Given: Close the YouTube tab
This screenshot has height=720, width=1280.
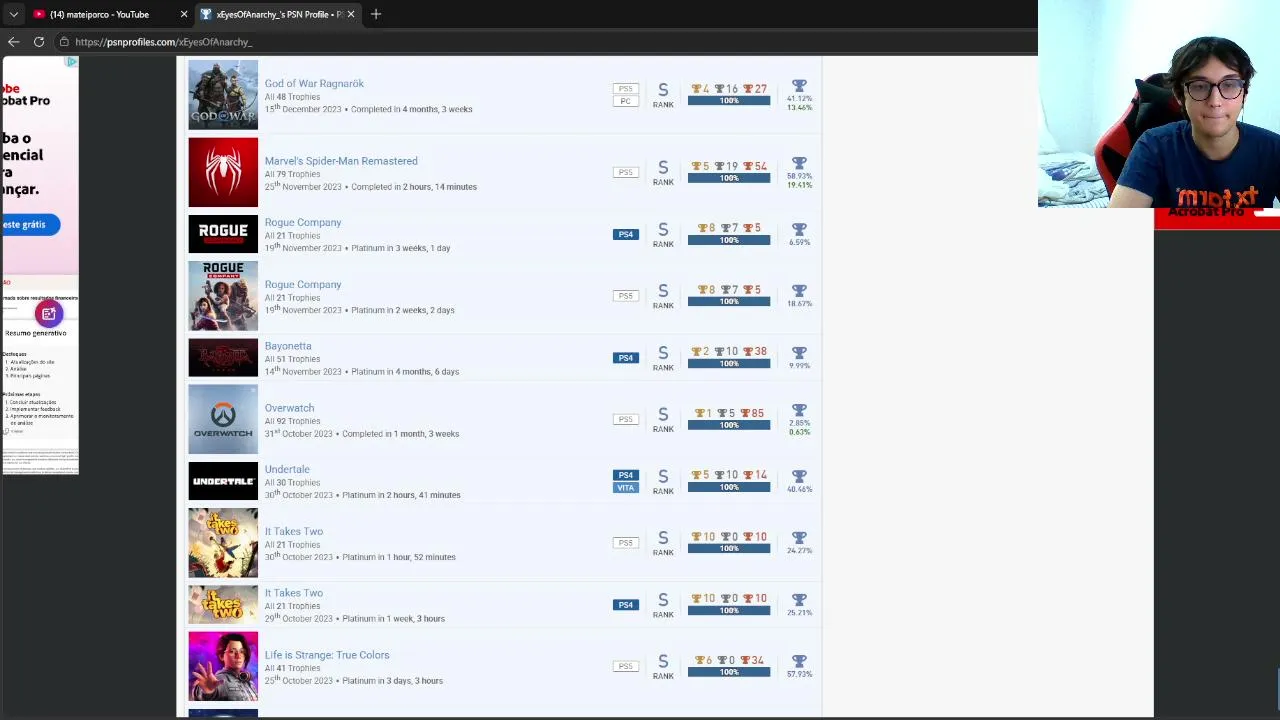Looking at the screenshot, I should 184,14.
